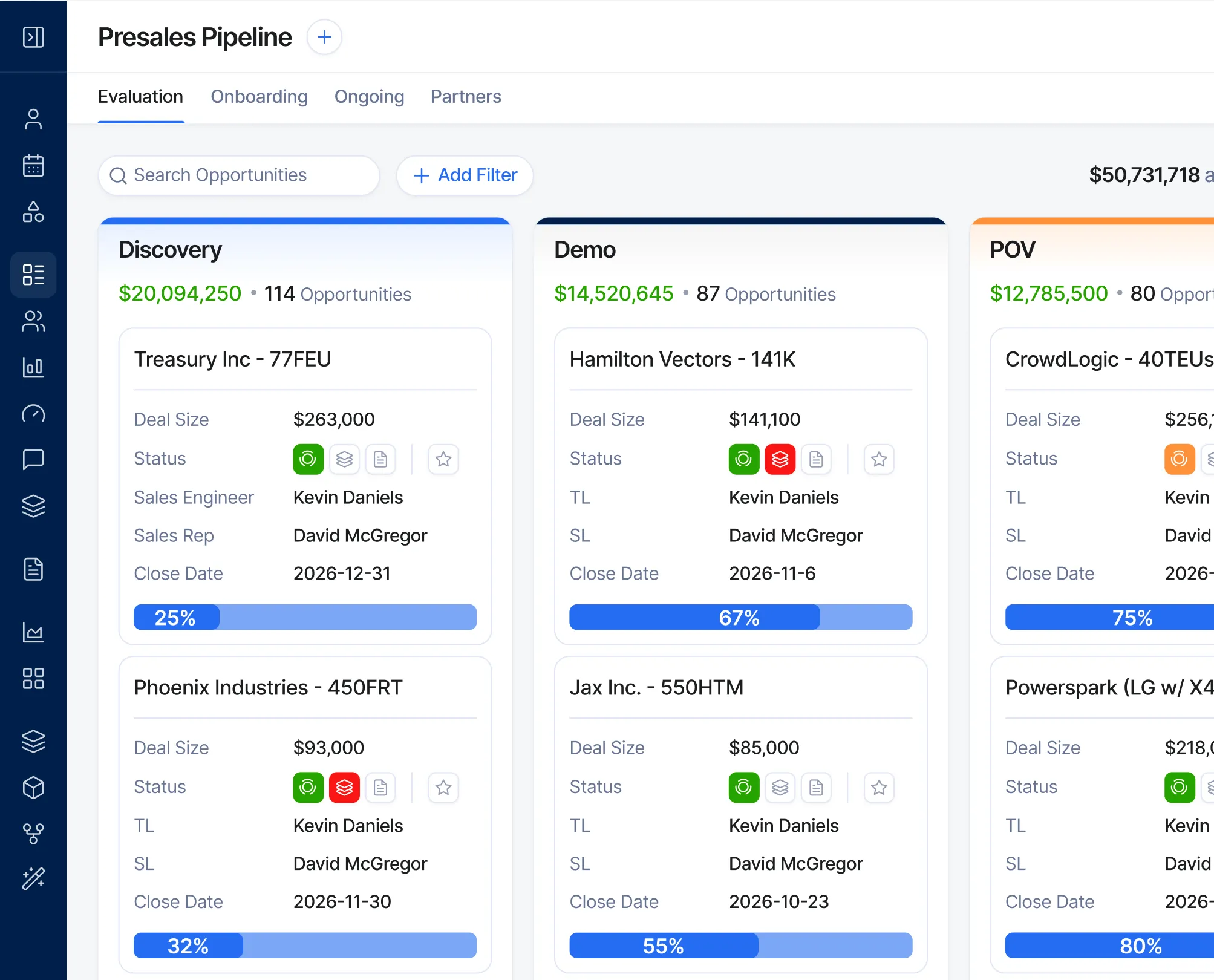Click the 55% progress bar on Jax Inc.

coord(740,946)
